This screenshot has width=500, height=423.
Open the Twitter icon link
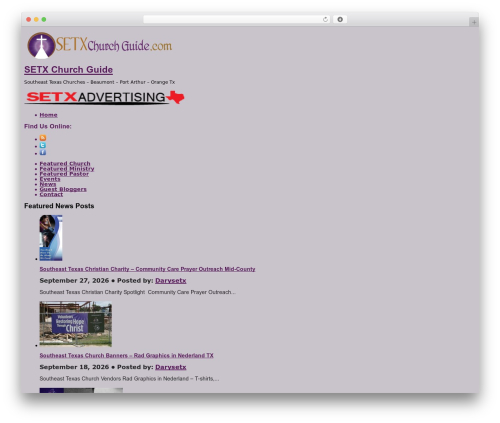(x=43, y=145)
